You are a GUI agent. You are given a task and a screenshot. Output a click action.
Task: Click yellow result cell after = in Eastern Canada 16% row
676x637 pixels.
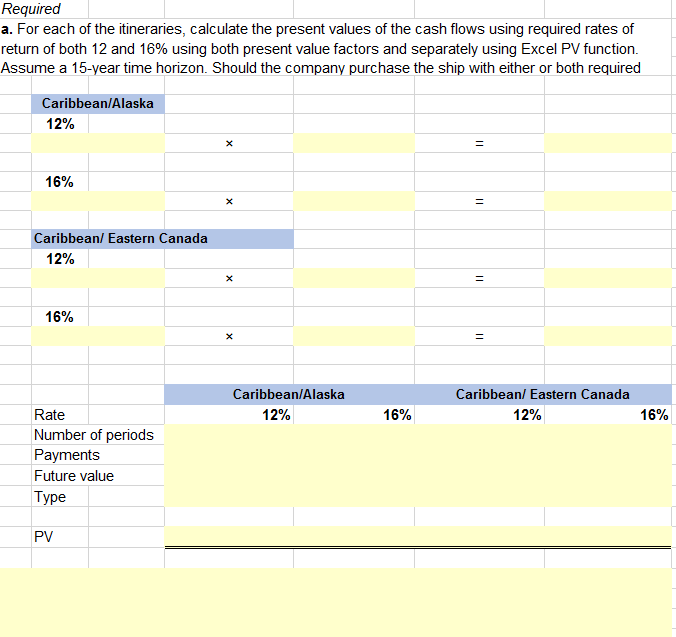[x=608, y=336]
